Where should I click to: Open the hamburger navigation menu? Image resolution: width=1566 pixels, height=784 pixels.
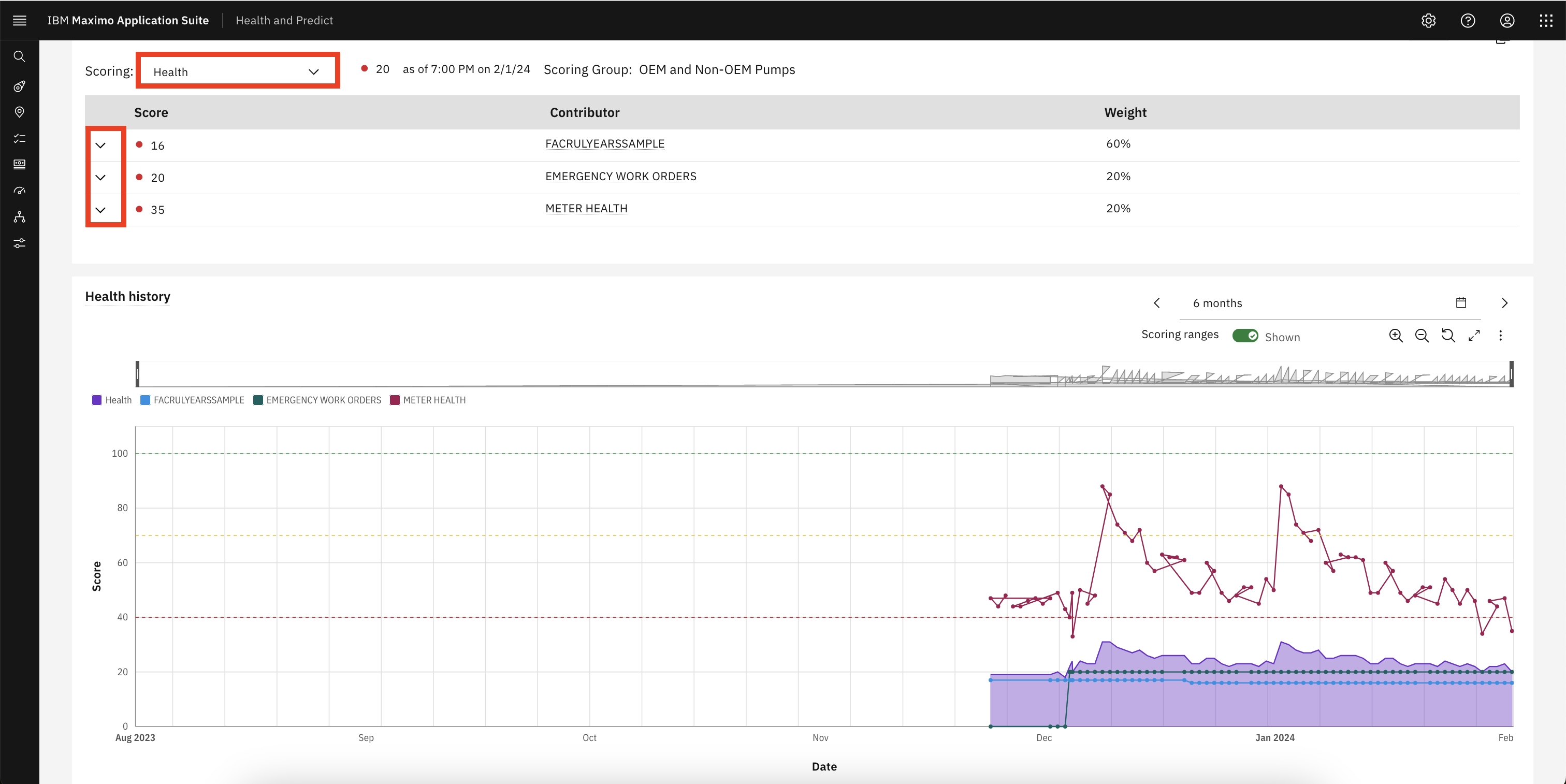(20, 20)
